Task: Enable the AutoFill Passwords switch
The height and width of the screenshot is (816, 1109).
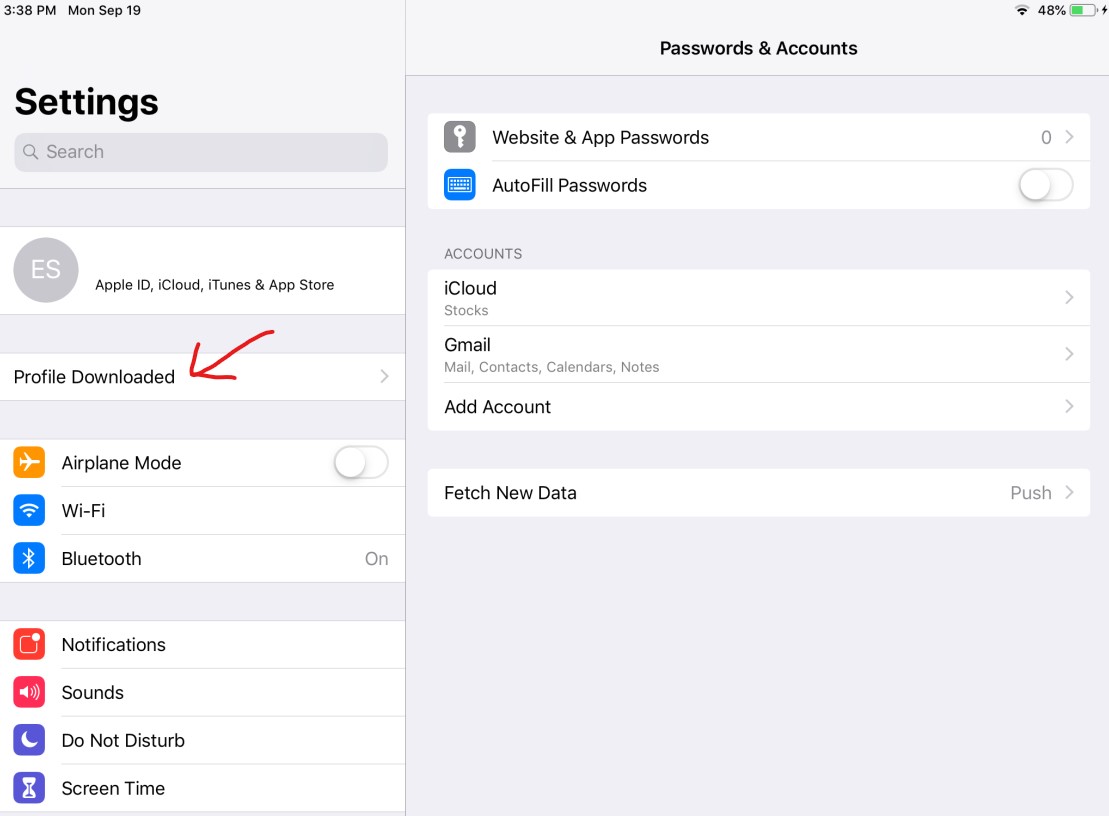Action: (x=1046, y=185)
